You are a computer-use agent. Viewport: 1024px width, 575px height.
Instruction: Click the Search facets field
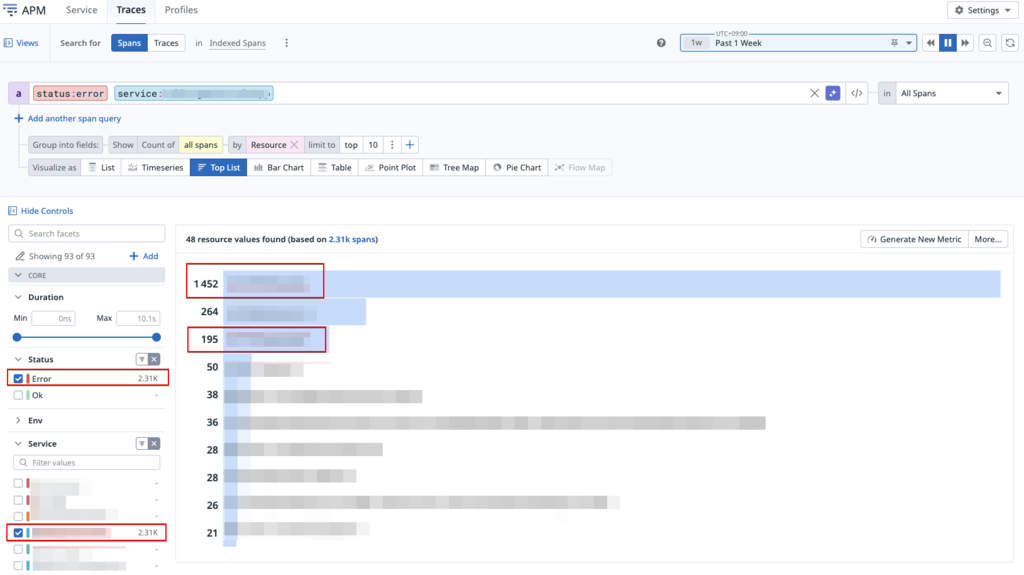pos(87,234)
